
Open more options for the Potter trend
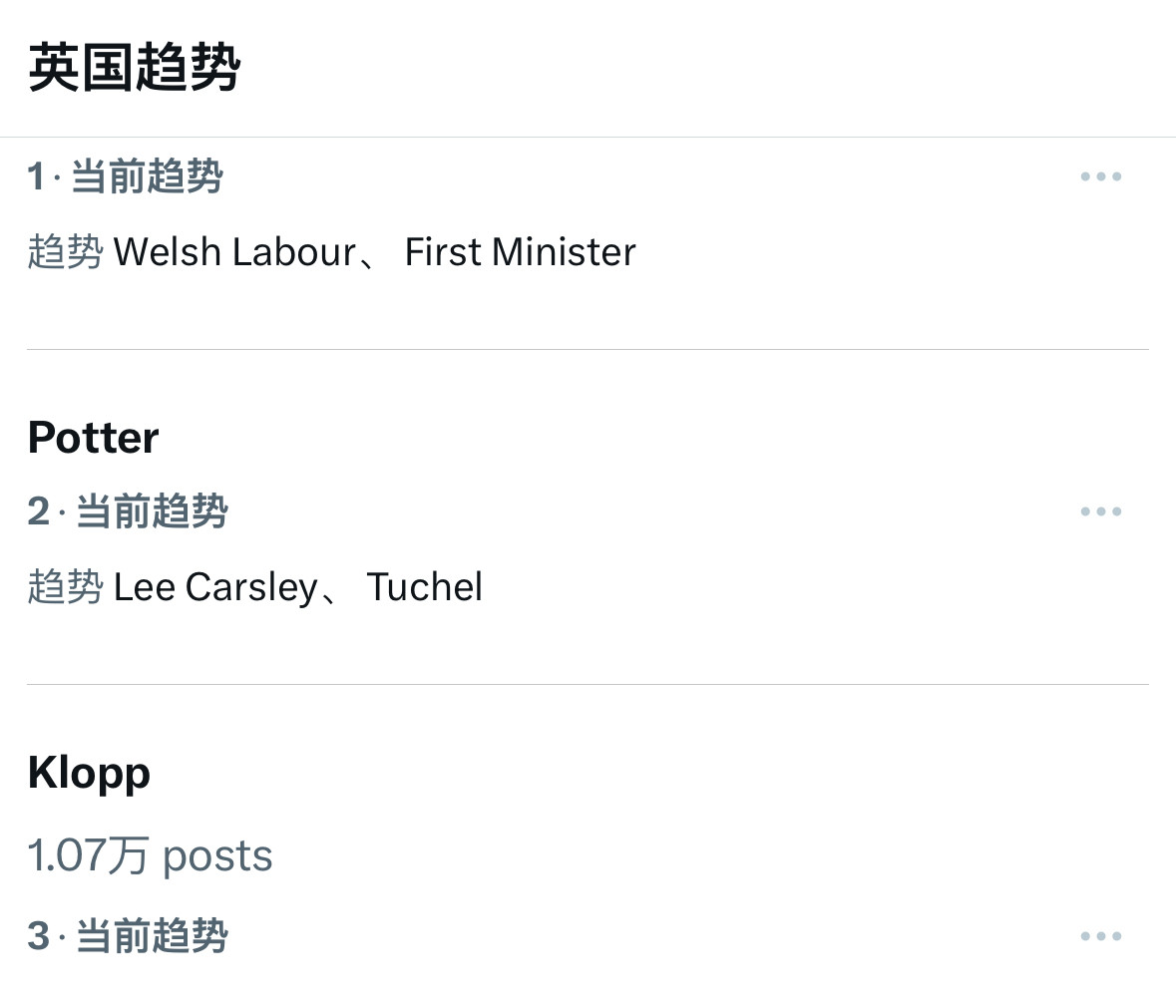coord(1100,512)
